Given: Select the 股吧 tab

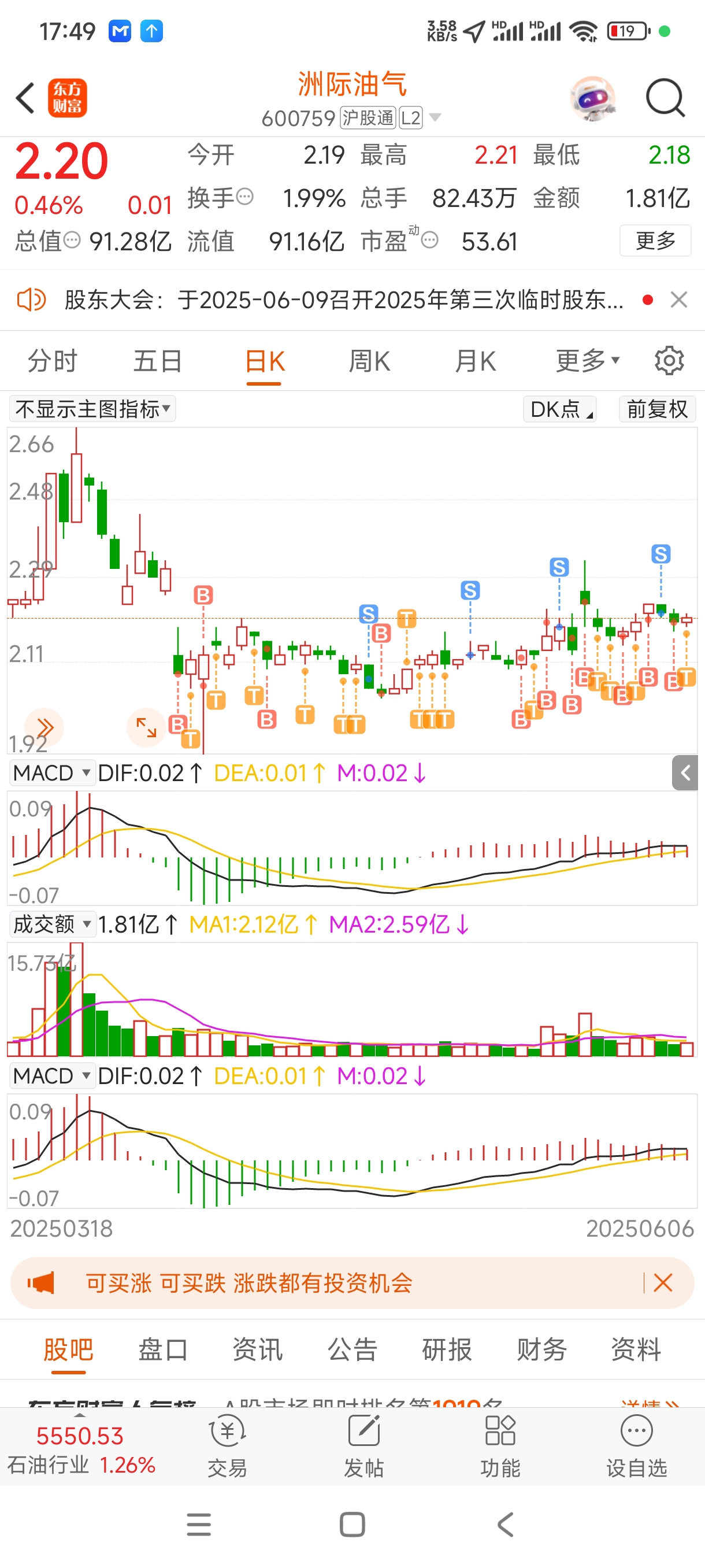Looking at the screenshot, I should 68,1349.
